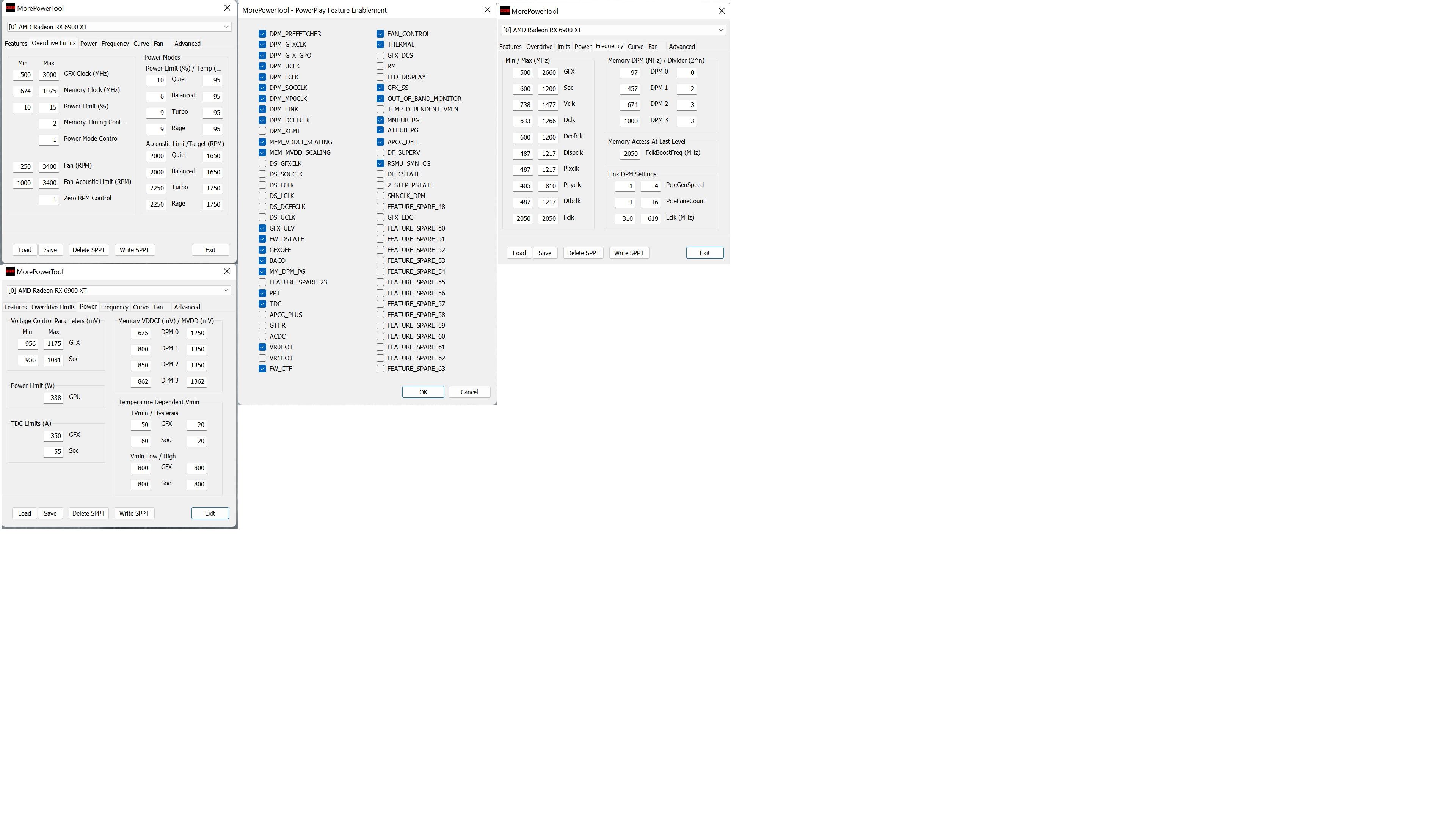The image size is (1456, 819).
Task: Check the APCC_PLUS option
Action: pos(262,315)
